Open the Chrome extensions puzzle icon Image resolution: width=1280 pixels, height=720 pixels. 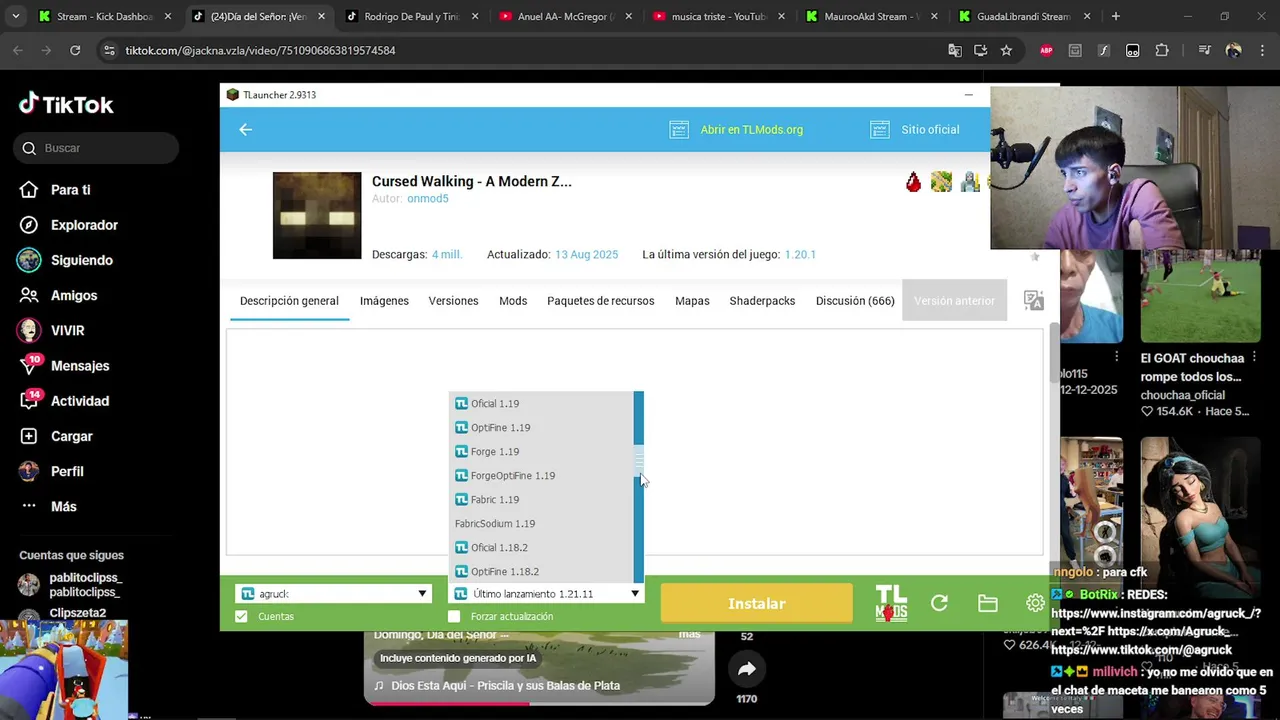(x=1161, y=50)
